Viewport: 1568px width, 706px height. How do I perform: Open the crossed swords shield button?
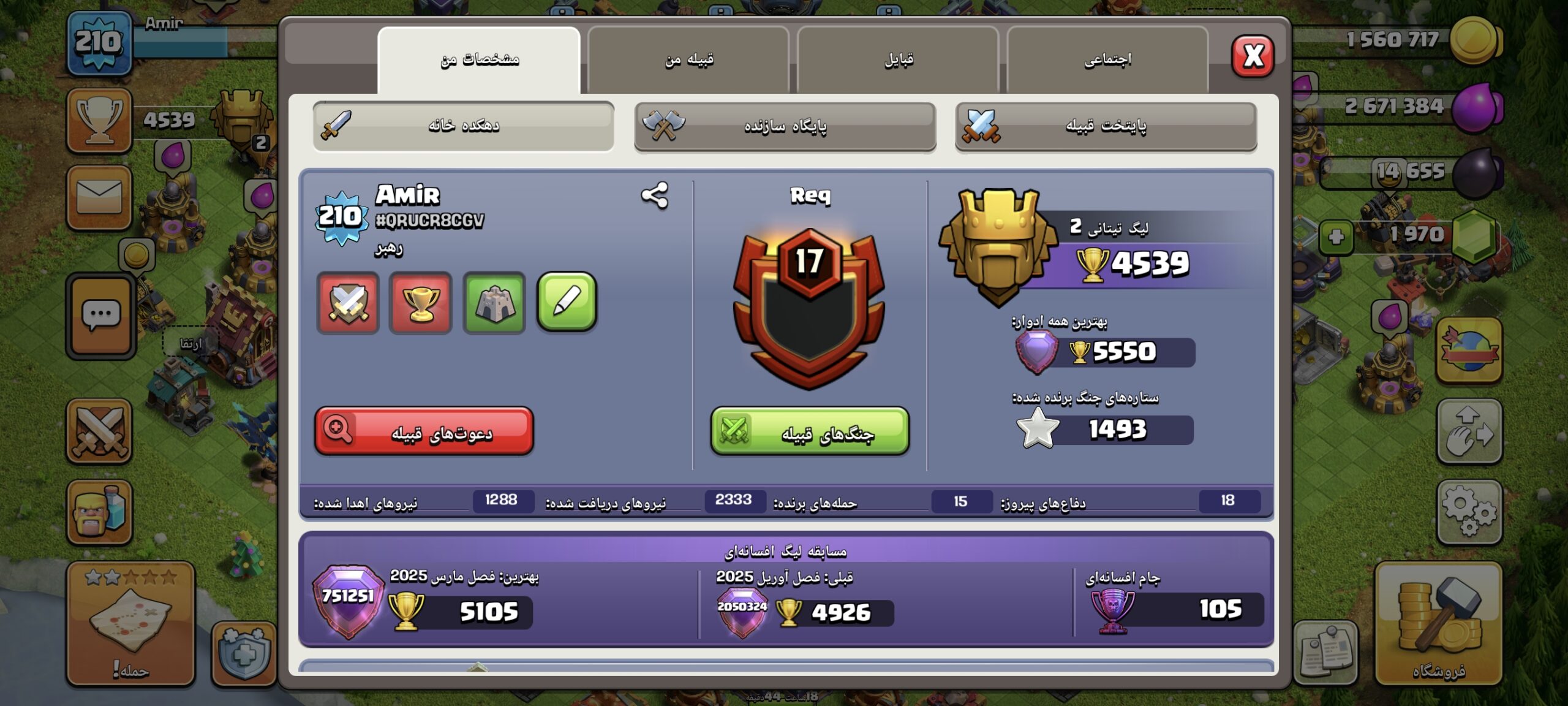348,303
